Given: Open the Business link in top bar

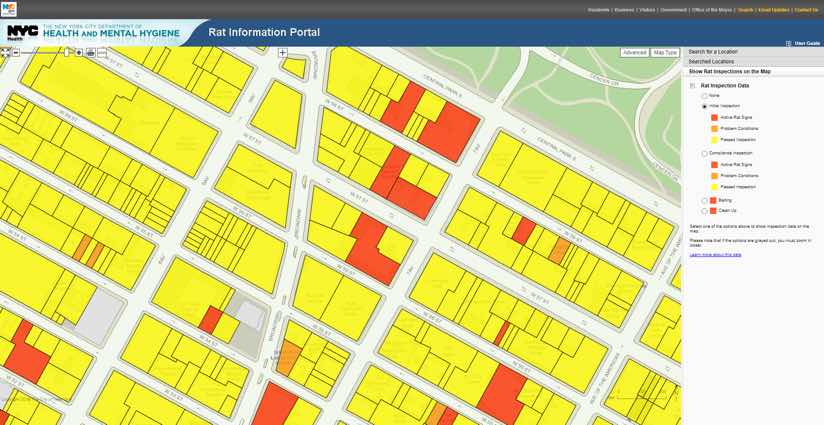Looking at the screenshot, I should point(624,10).
